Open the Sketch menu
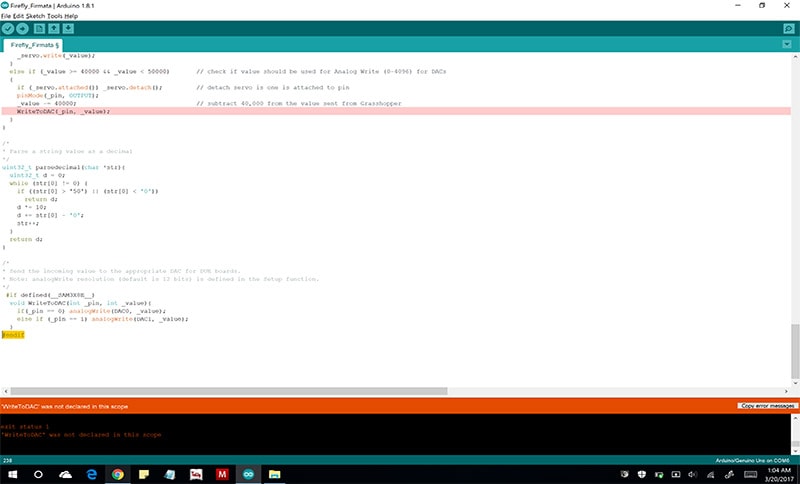 coord(36,16)
